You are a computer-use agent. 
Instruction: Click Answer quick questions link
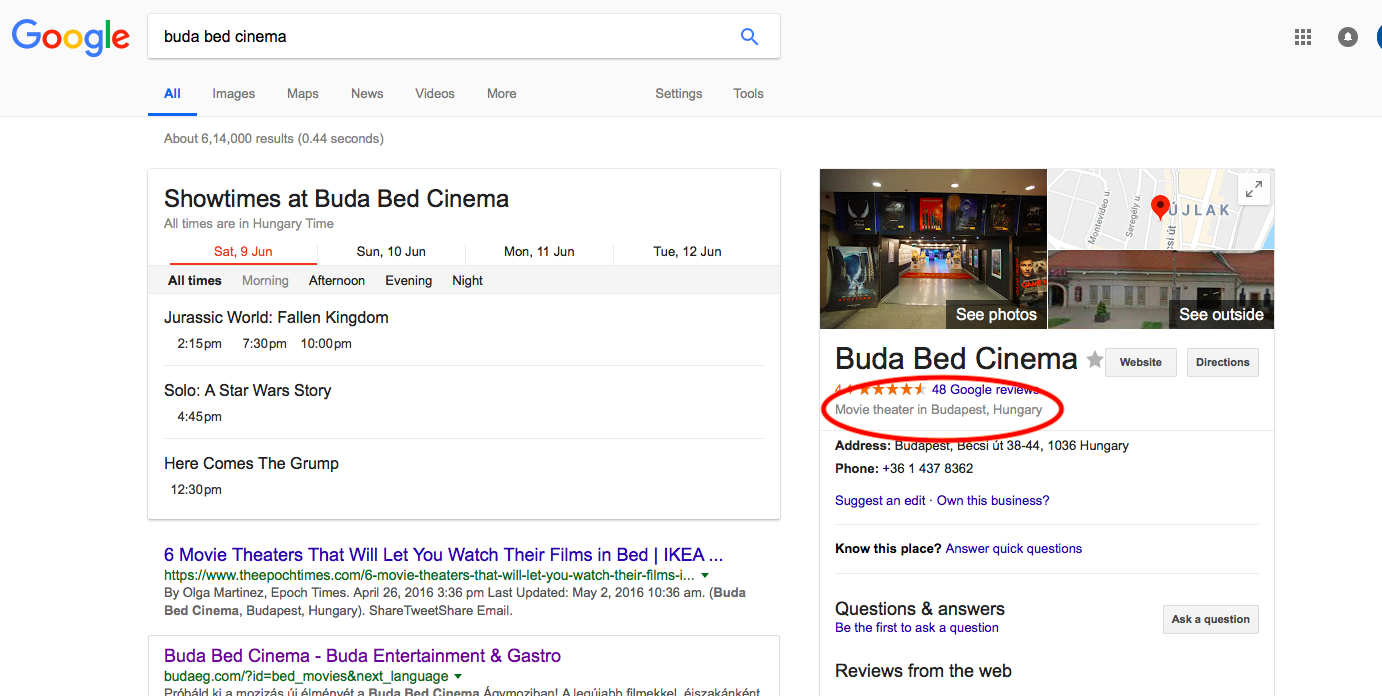tap(1014, 548)
